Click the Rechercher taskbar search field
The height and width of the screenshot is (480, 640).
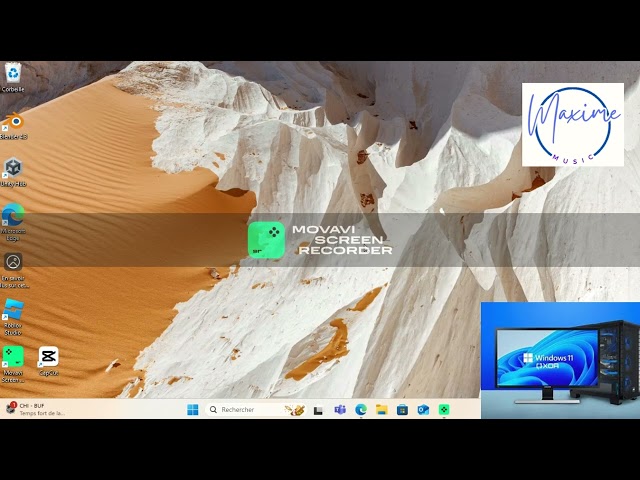(x=256, y=409)
